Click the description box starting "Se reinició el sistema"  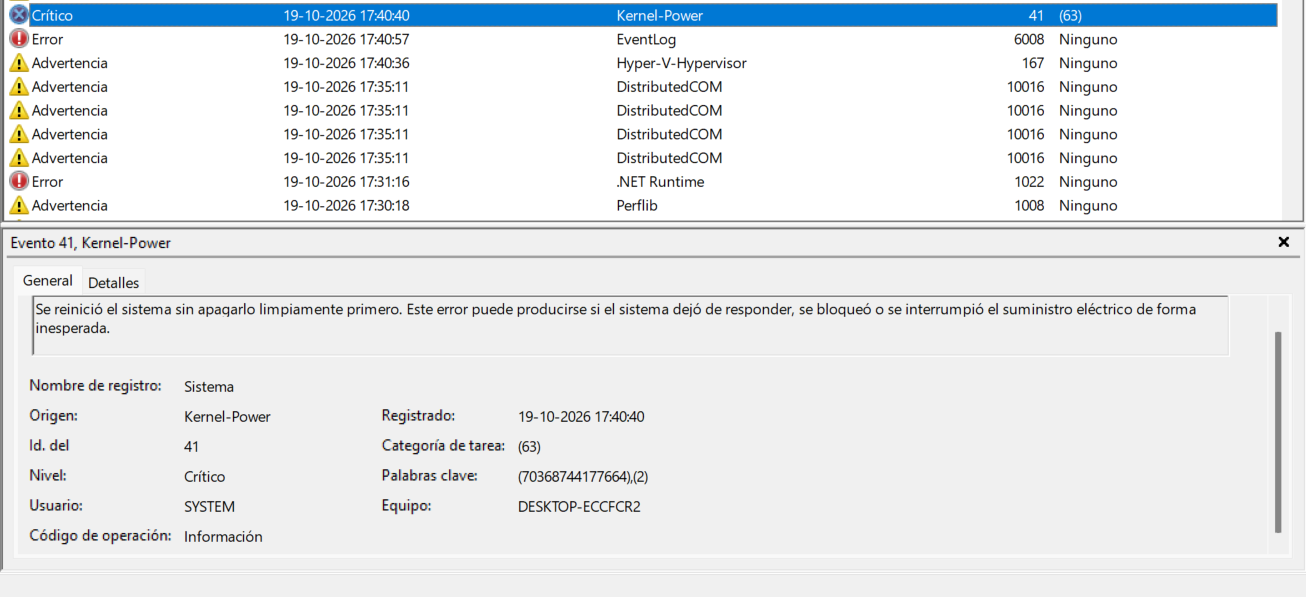631,325
